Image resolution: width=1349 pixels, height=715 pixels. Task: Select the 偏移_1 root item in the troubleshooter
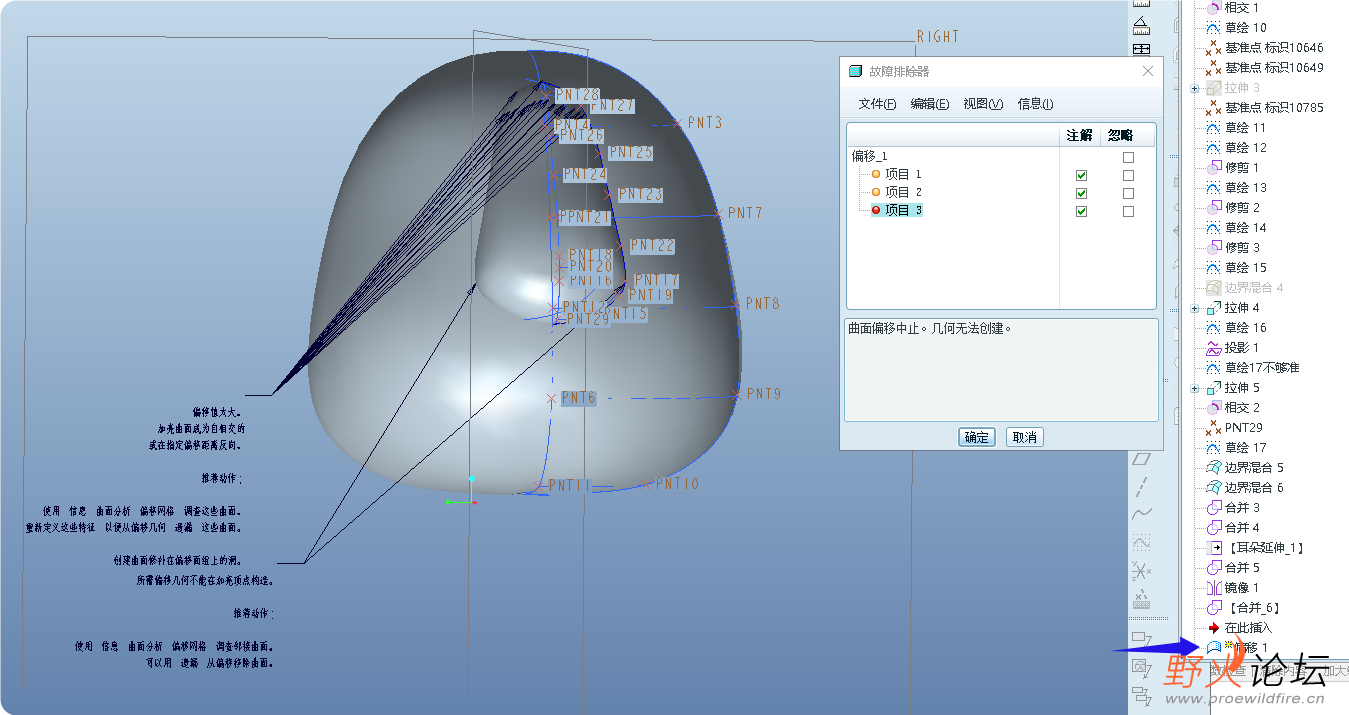[870, 156]
